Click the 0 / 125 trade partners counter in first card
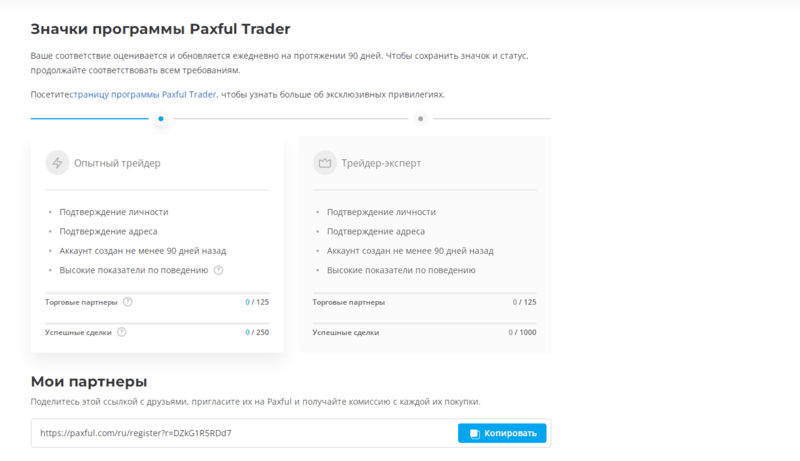The height and width of the screenshot is (461, 800). pyautogui.click(x=257, y=302)
